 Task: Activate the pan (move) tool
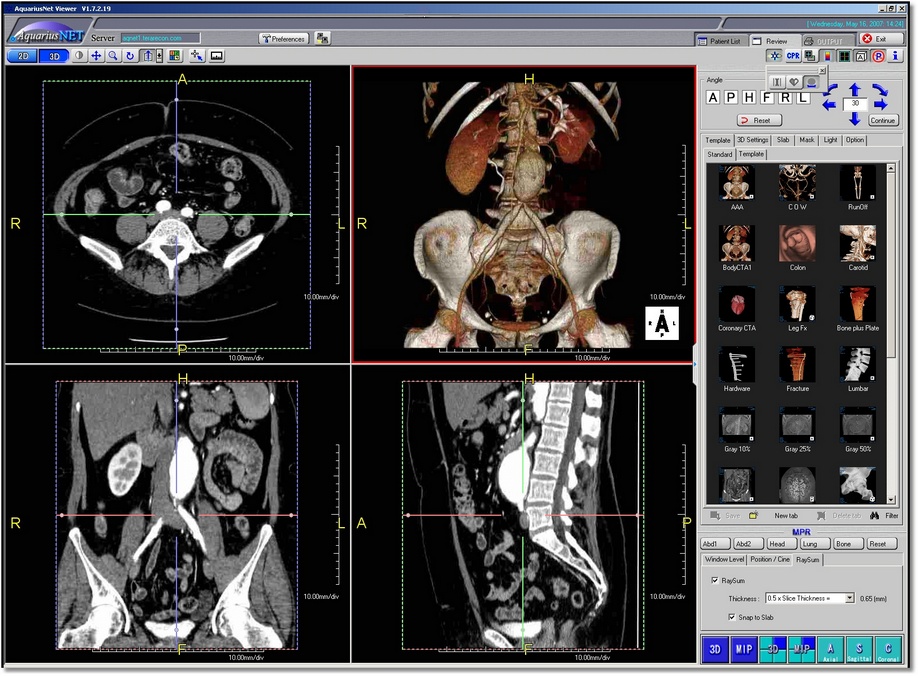coord(96,56)
